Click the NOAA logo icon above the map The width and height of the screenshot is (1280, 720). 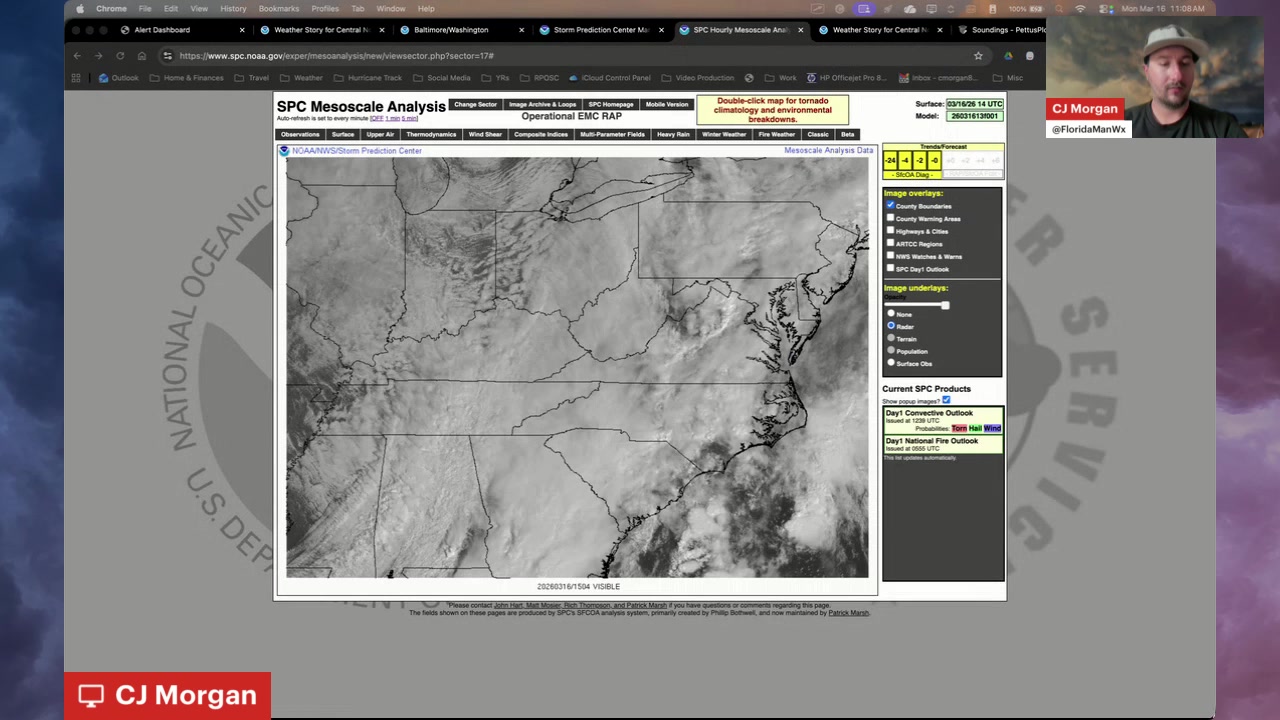[x=284, y=151]
